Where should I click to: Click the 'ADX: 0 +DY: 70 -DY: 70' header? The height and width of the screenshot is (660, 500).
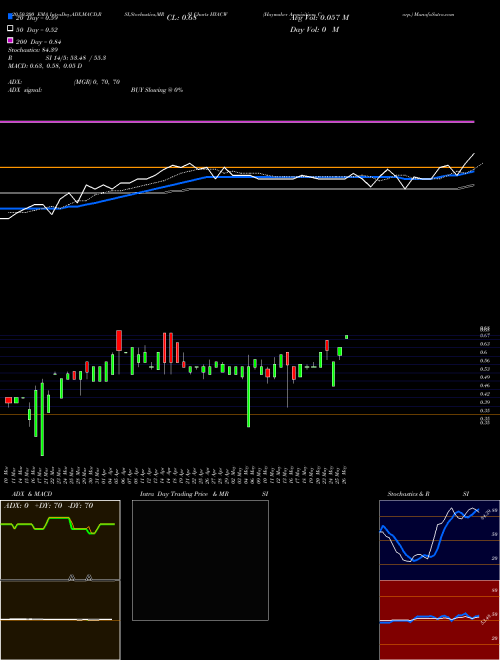48,506
